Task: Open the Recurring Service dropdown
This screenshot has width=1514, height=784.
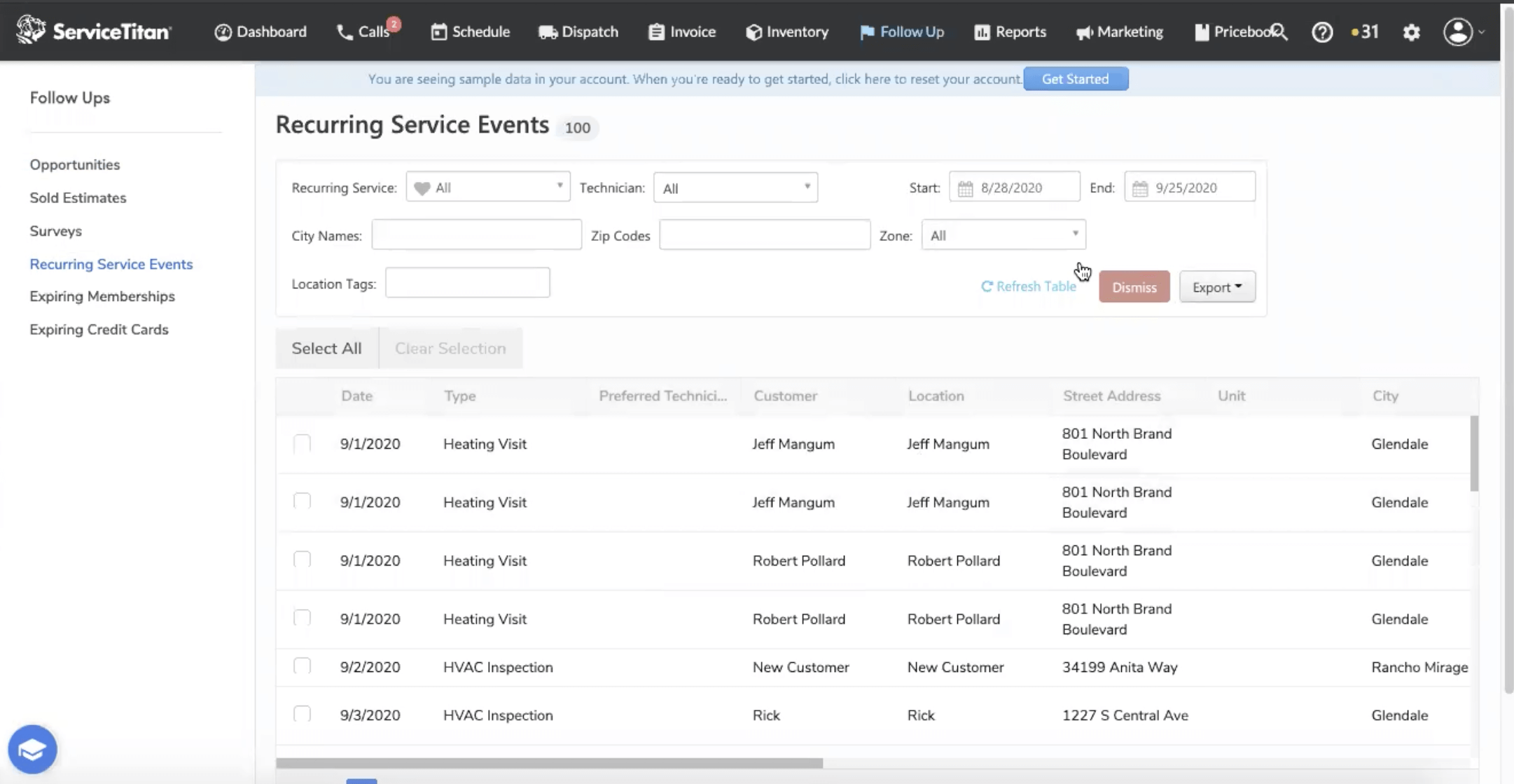Action: point(487,187)
